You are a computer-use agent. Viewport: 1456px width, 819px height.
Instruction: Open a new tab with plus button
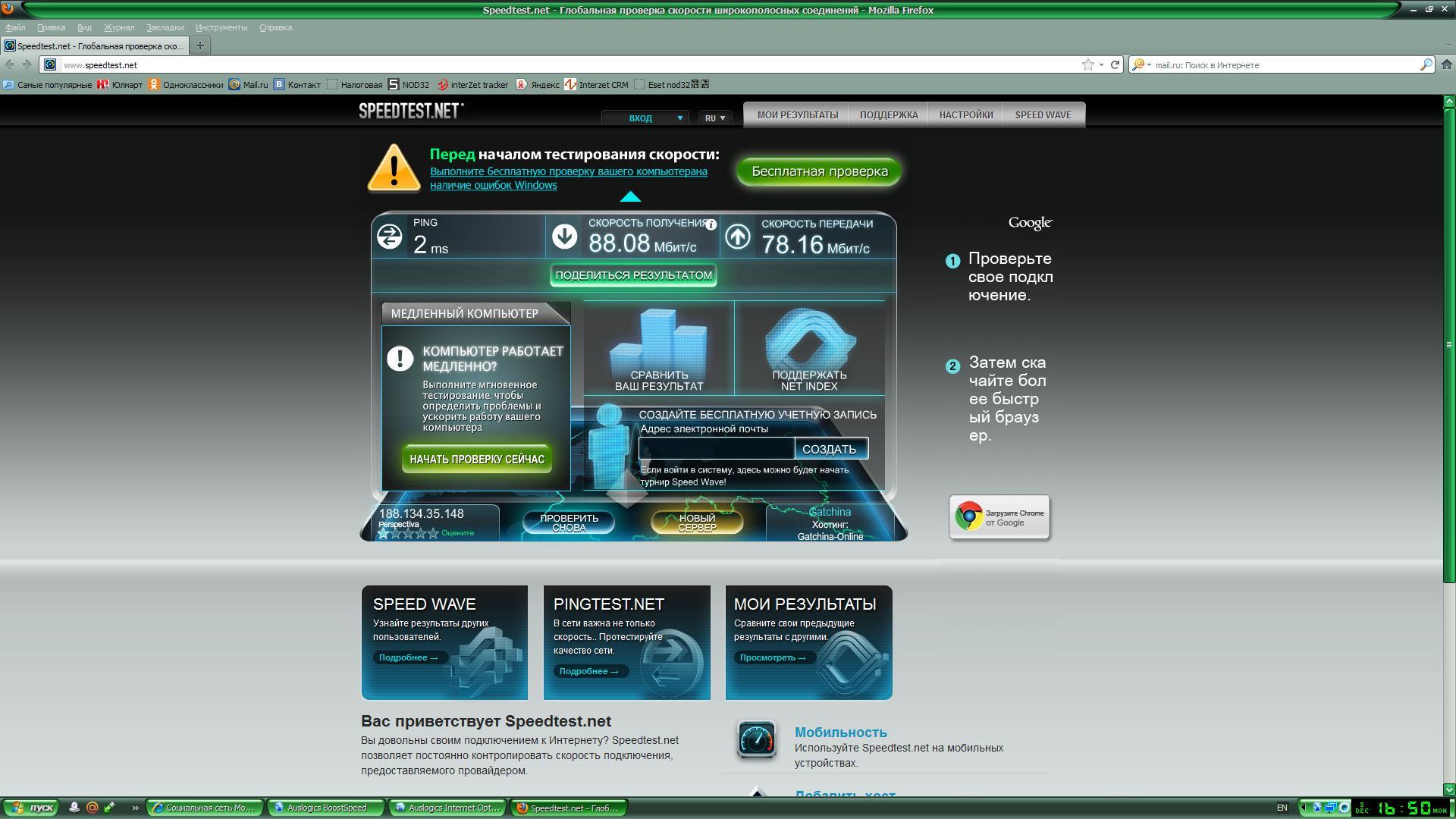[x=199, y=45]
